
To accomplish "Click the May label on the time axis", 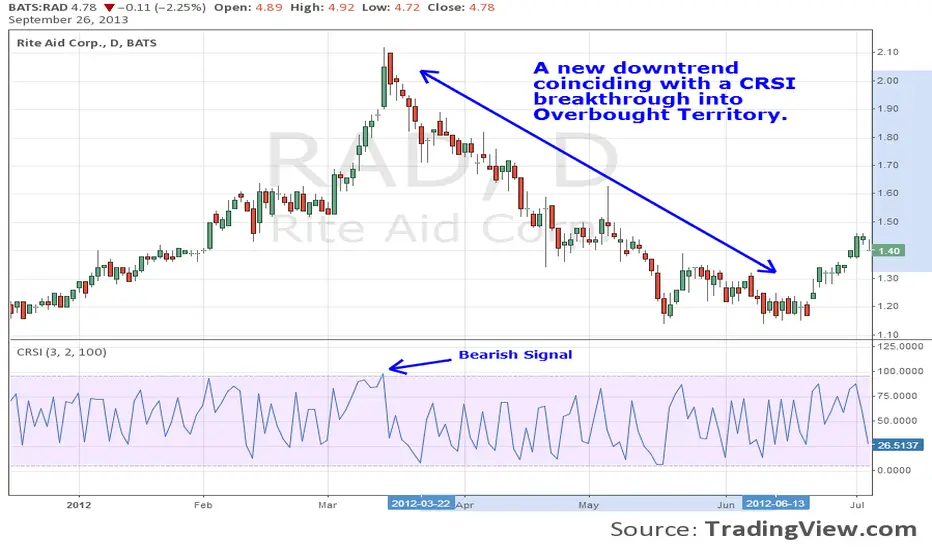I will click(588, 505).
